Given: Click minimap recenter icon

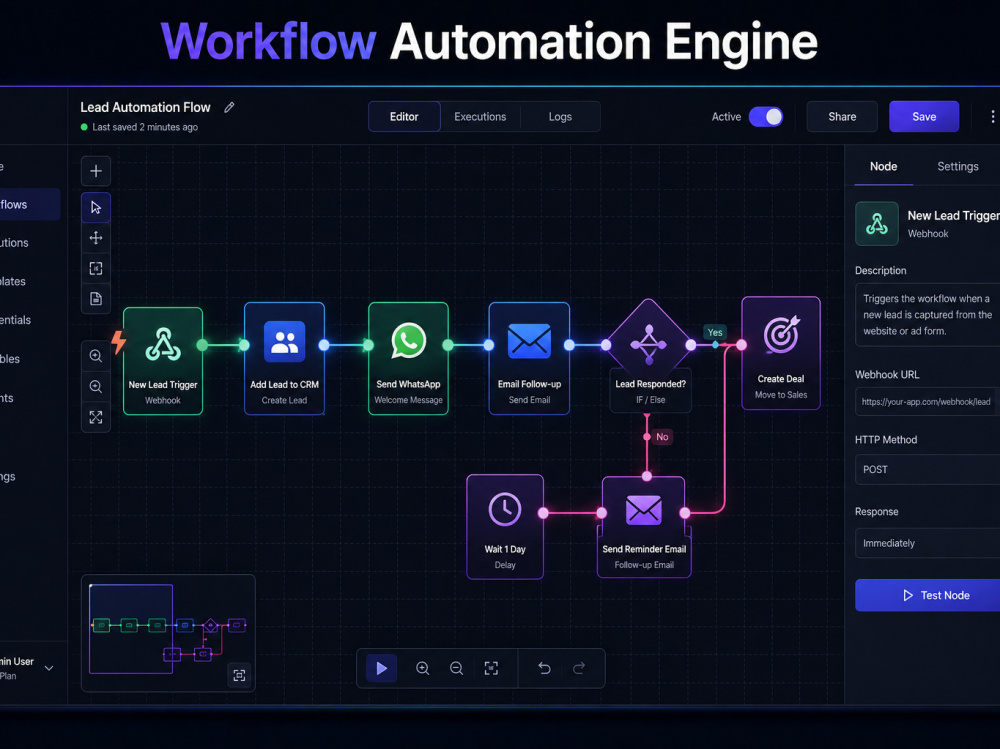Looking at the screenshot, I should click(239, 676).
